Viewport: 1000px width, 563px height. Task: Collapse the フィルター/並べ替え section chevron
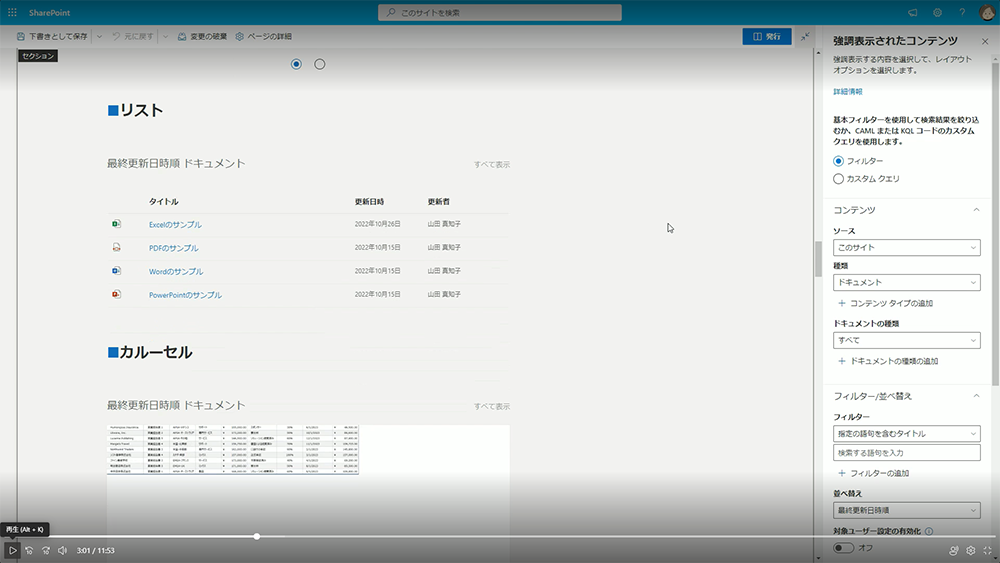(x=976, y=396)
